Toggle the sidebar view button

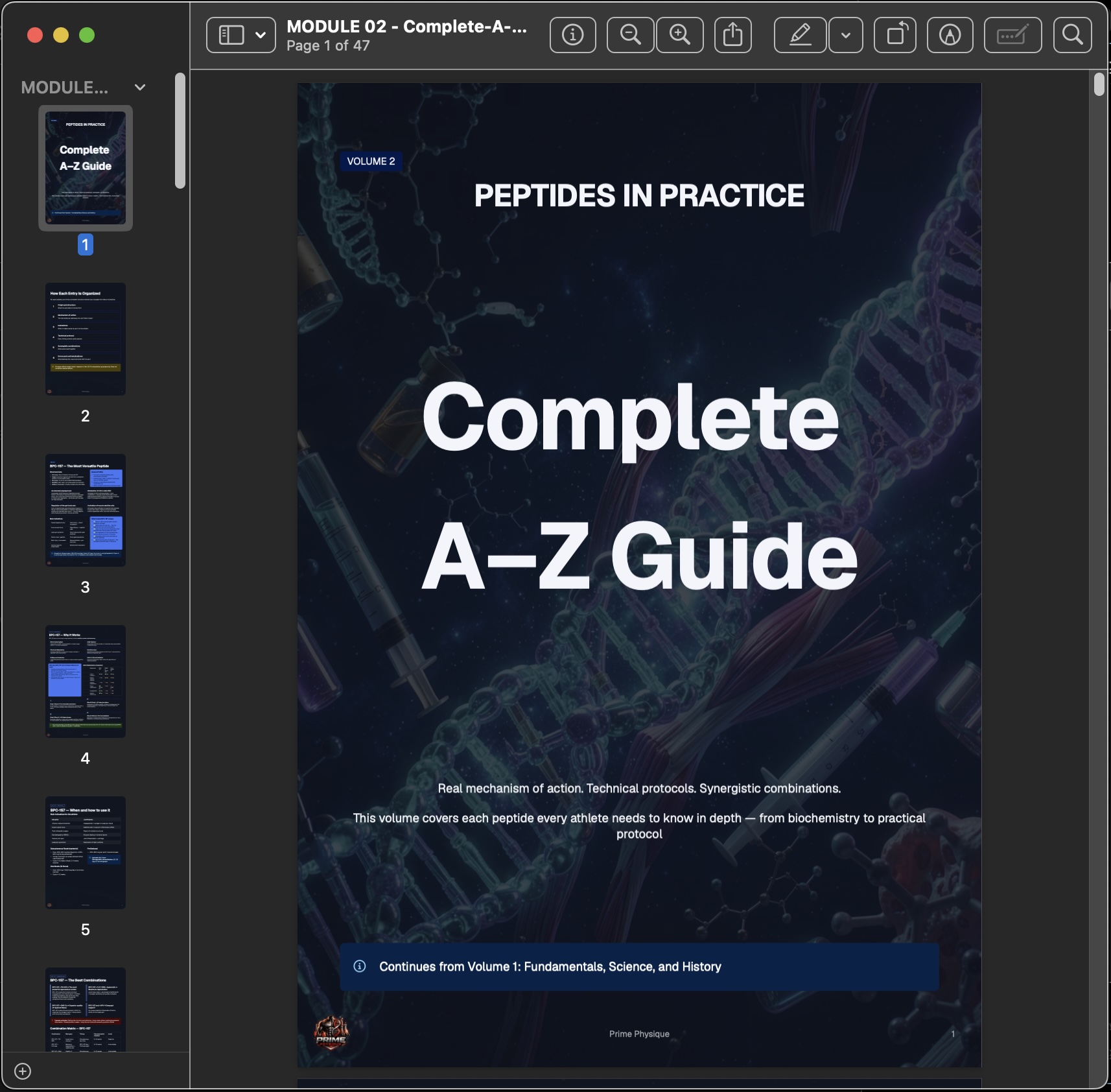[231, 35]
